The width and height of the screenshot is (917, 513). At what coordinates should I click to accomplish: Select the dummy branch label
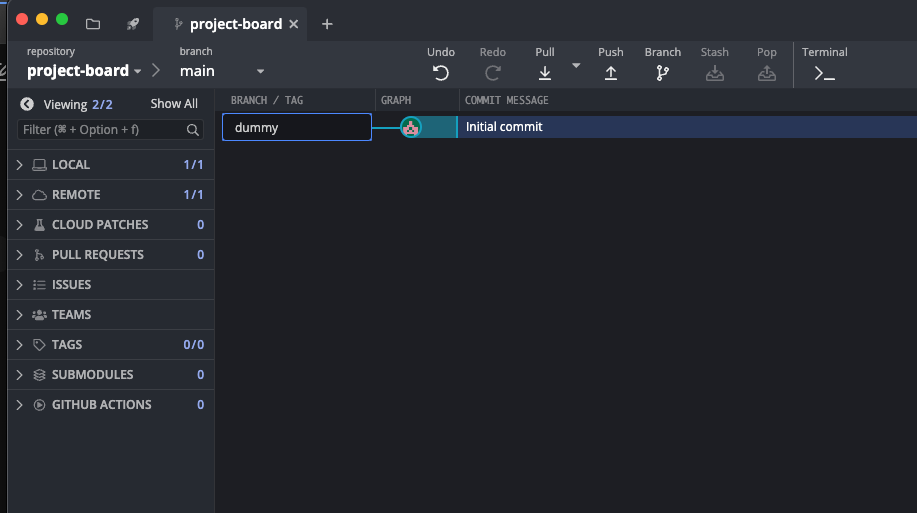[x=297, y=127]
